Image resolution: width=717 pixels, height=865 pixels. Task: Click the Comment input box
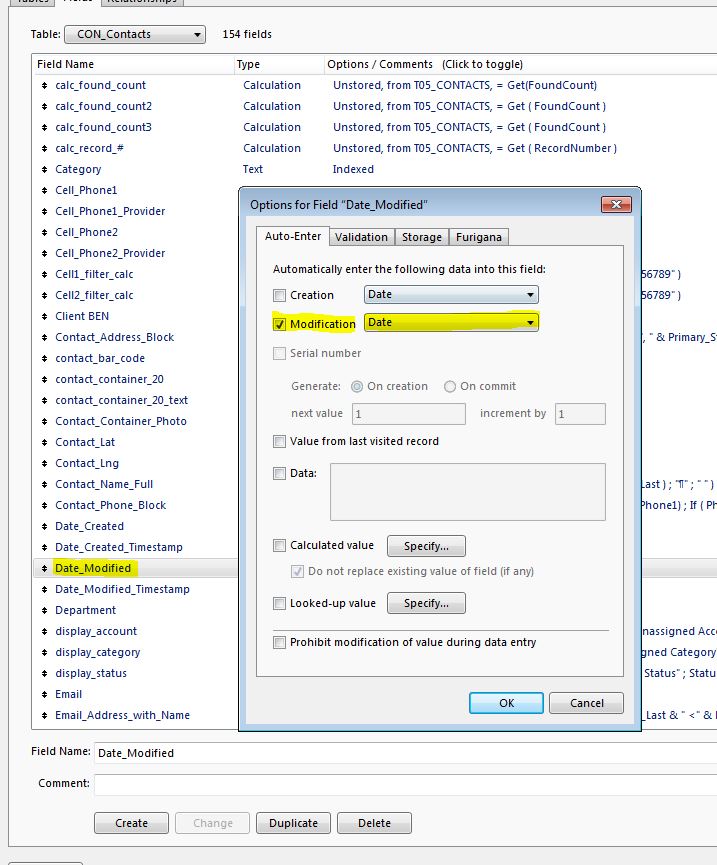pos(405,784)
